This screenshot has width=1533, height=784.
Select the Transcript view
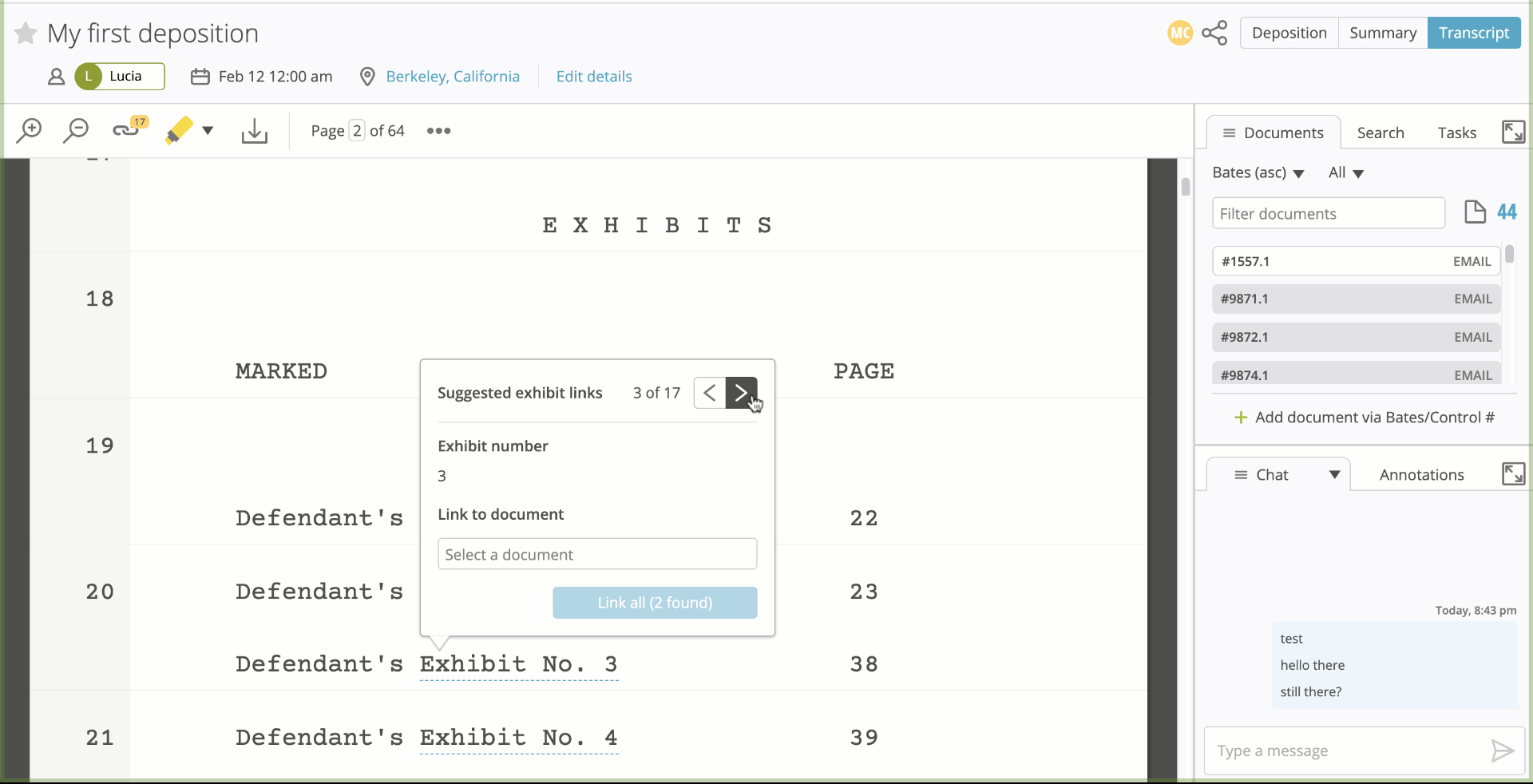pos(1474,33)
